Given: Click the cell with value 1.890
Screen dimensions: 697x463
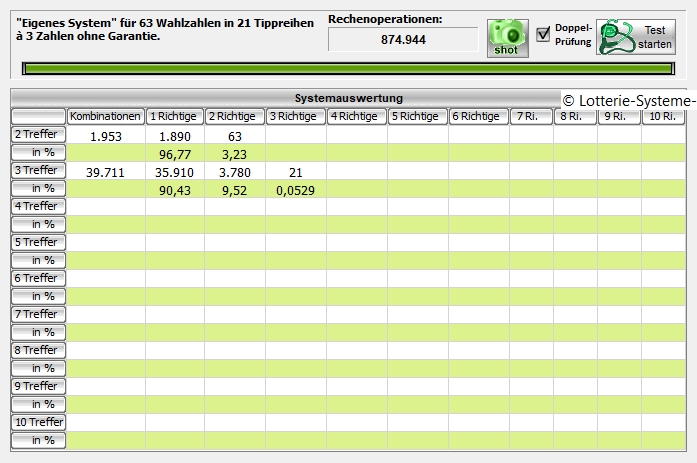Looking at the screenshot, I should tap(175, 136).
